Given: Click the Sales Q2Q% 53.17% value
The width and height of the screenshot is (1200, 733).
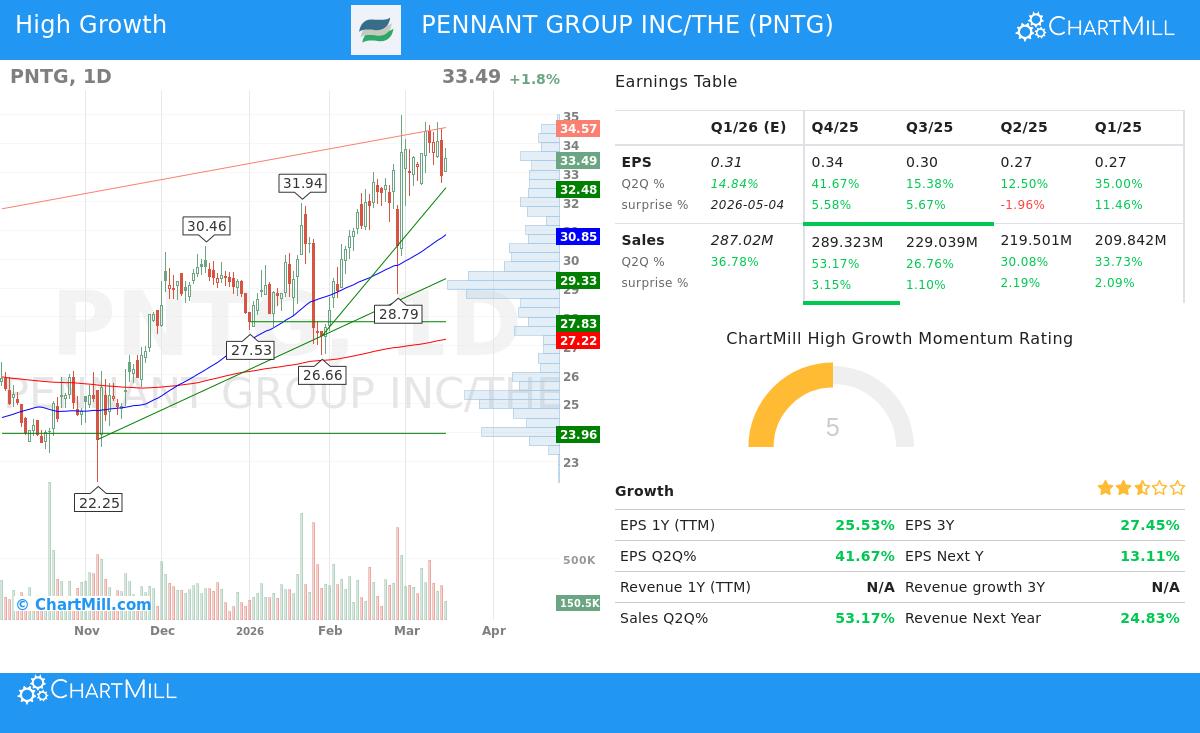Looking at the screenshot, I should [x=866, y=618].
